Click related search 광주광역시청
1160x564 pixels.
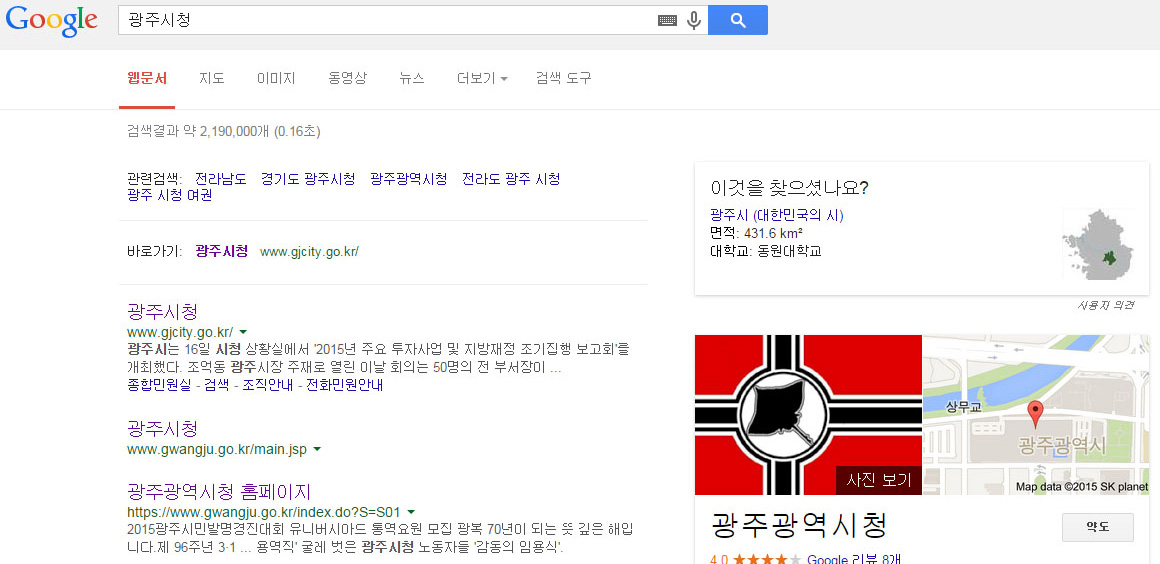[x=409, y=179]
